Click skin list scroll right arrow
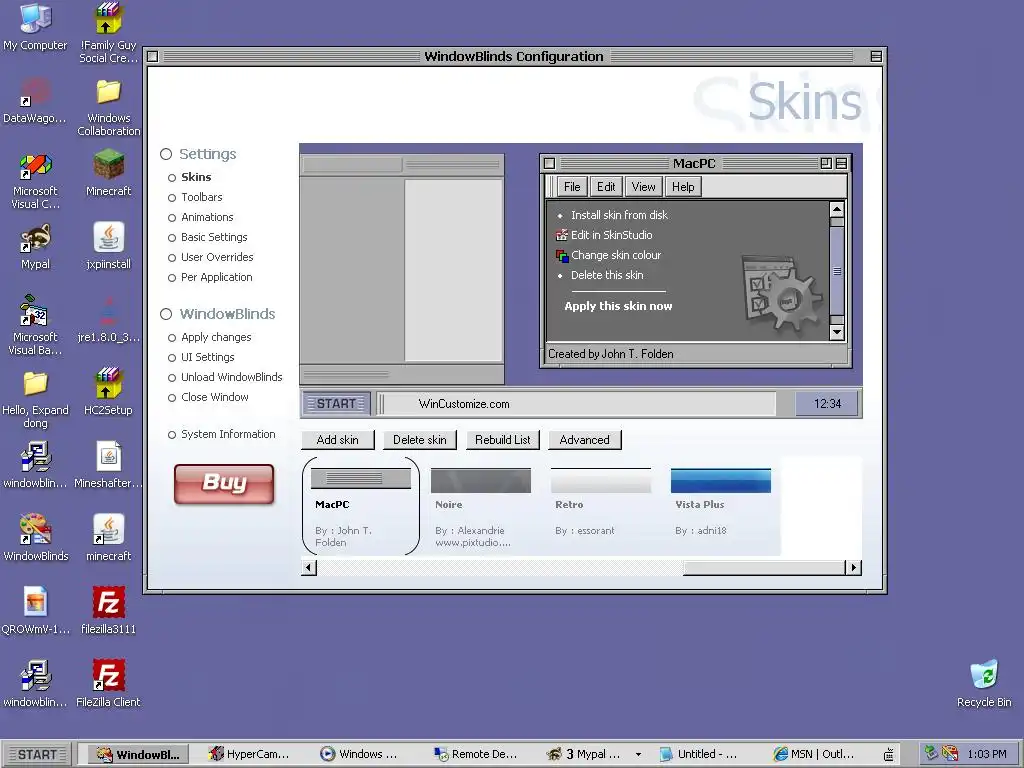This screenshot has width=1024, height=768. pyautogui.click(x=854, y=568)
